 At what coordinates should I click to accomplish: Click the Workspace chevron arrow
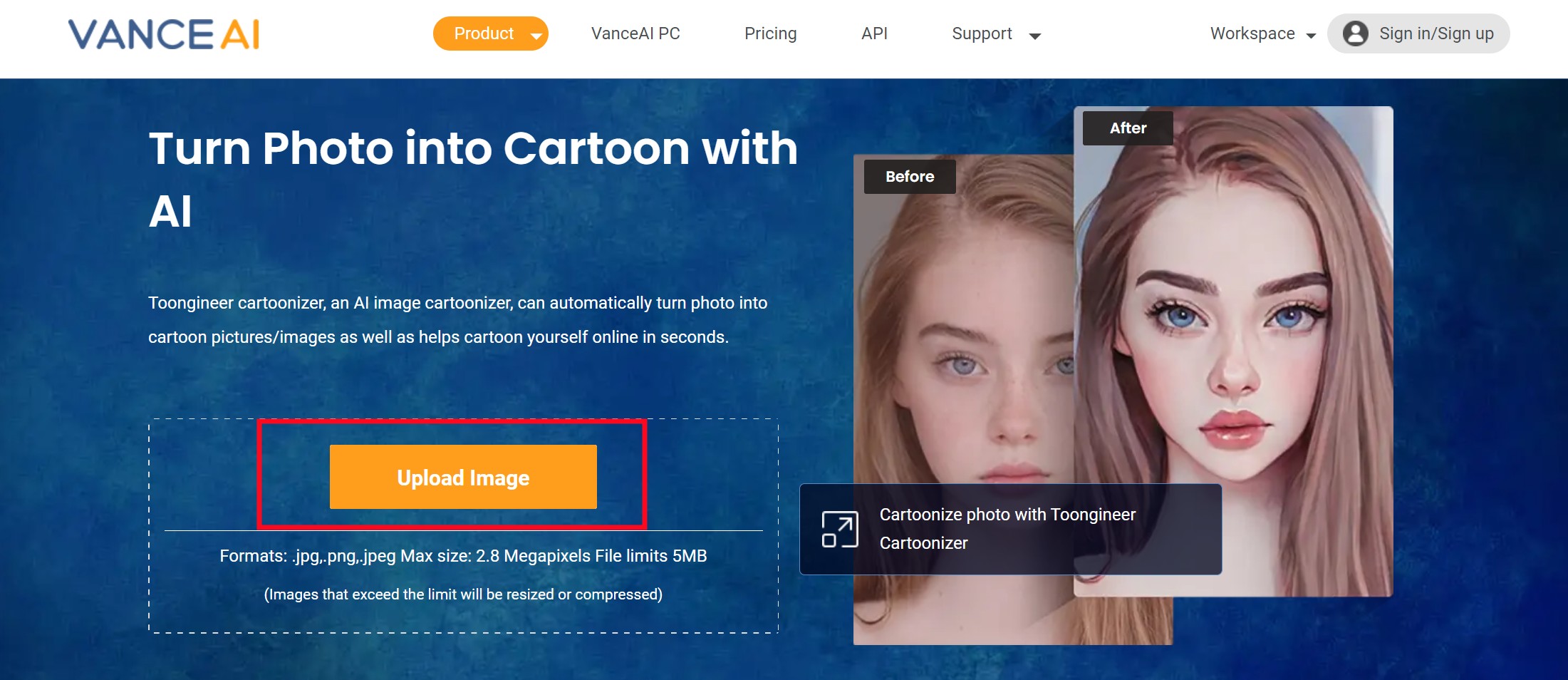1310,34
